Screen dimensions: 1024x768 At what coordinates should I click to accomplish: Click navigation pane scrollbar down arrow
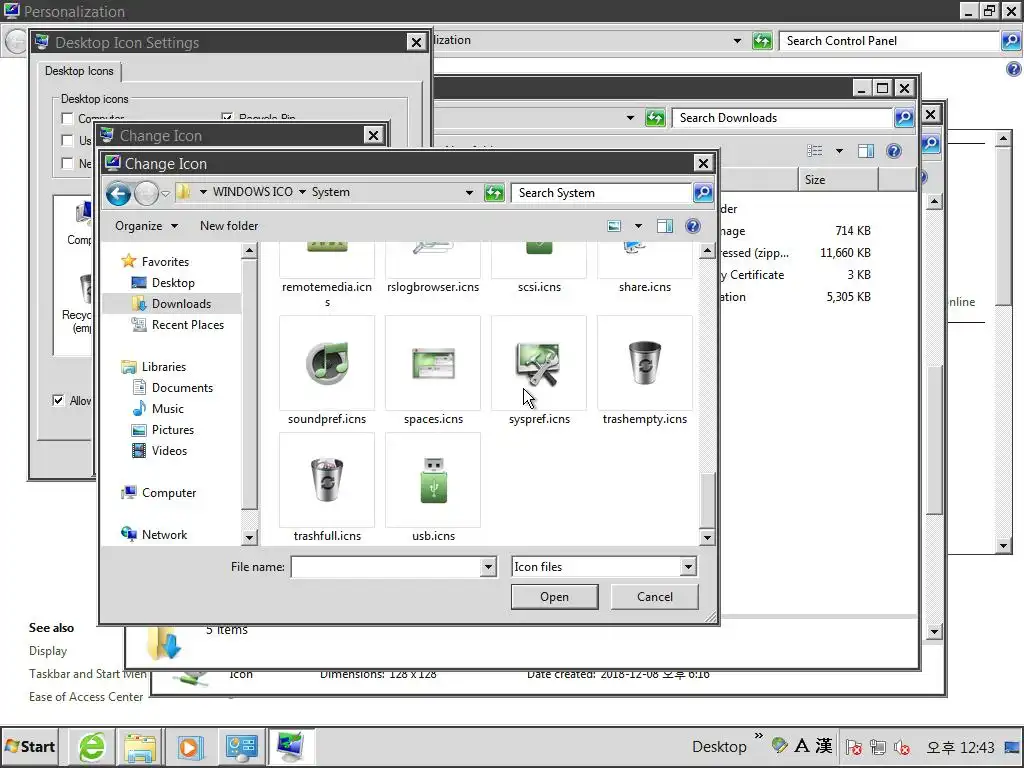click(249, 537)
